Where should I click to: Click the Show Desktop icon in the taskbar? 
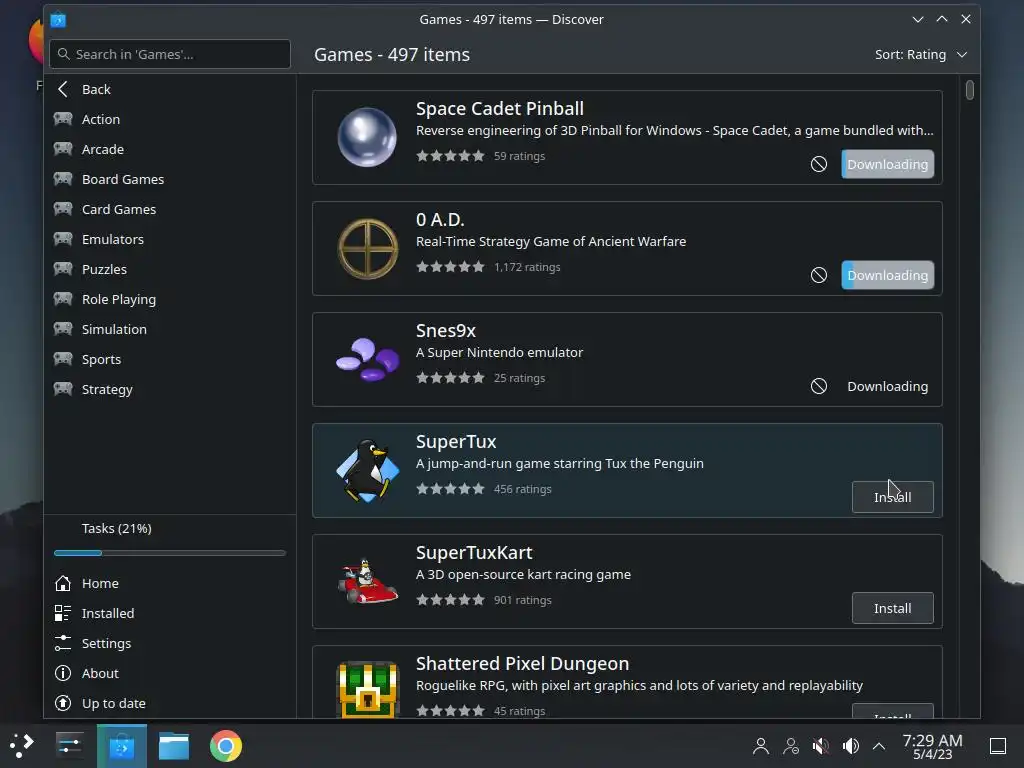(998, 746)
